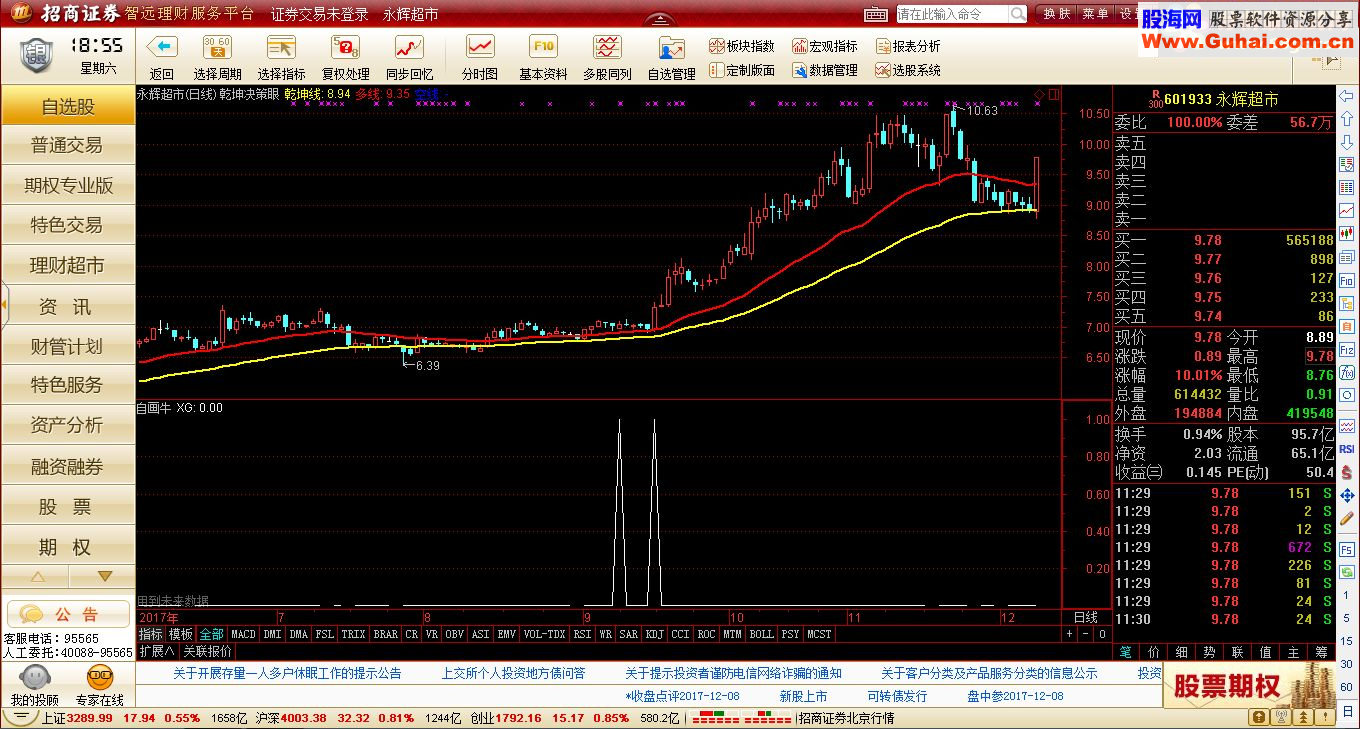Switch to the 模板 tab
Image resolution: width=1360 pixels, height=729 pixels.
pyautogui.click(x=180, y=634)
